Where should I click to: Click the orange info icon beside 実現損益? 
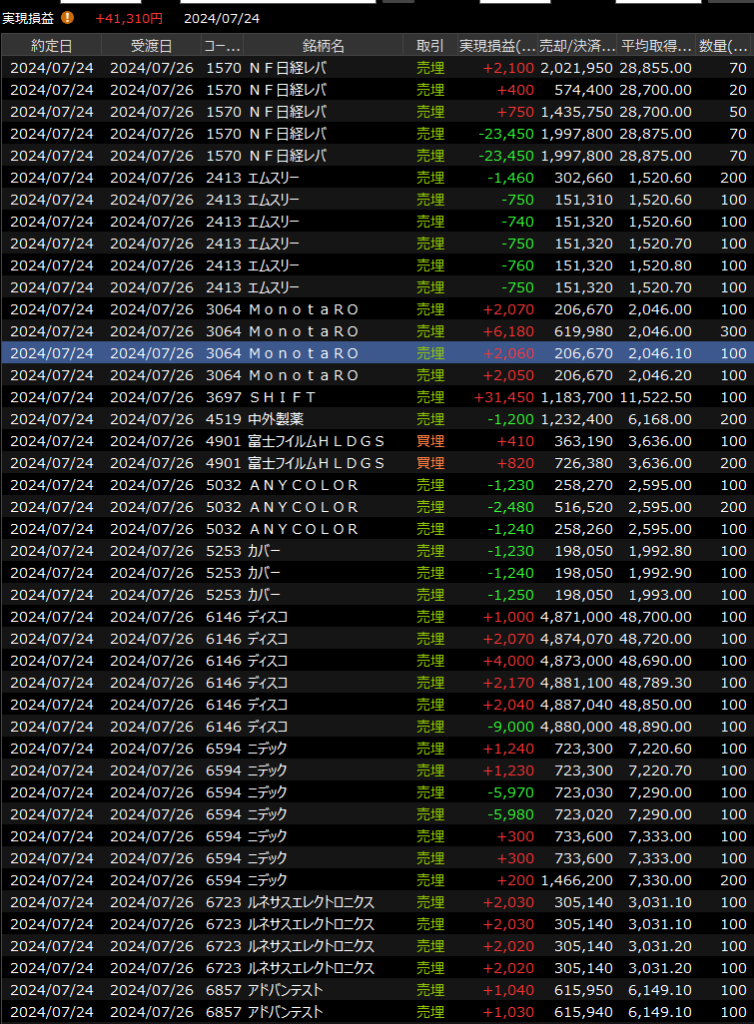(67, 18)
